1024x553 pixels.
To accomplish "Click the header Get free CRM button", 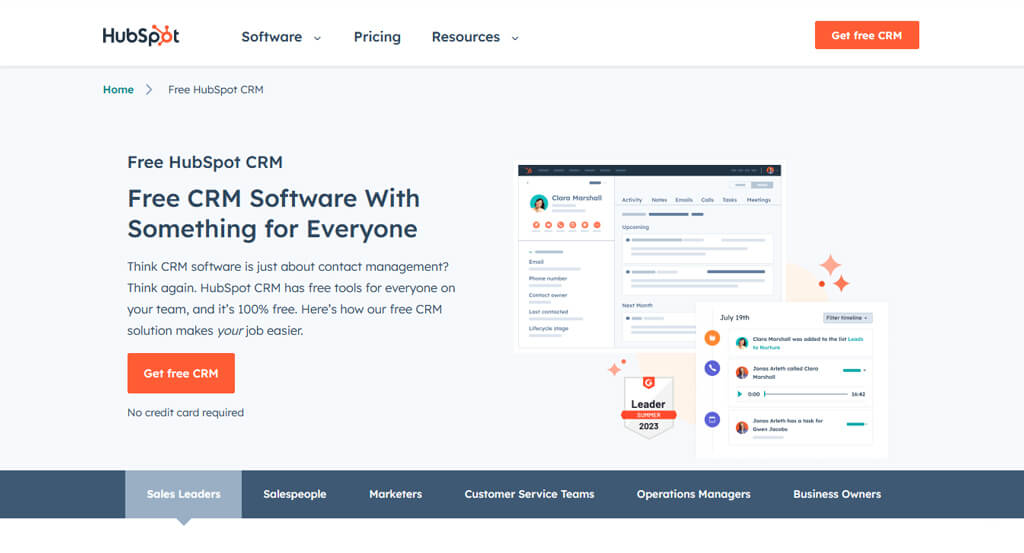I will click(x=867, y=35).
